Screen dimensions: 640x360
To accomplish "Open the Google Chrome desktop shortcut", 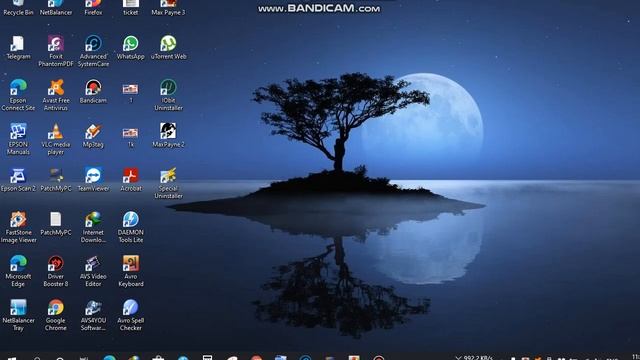I will point(56,308).
